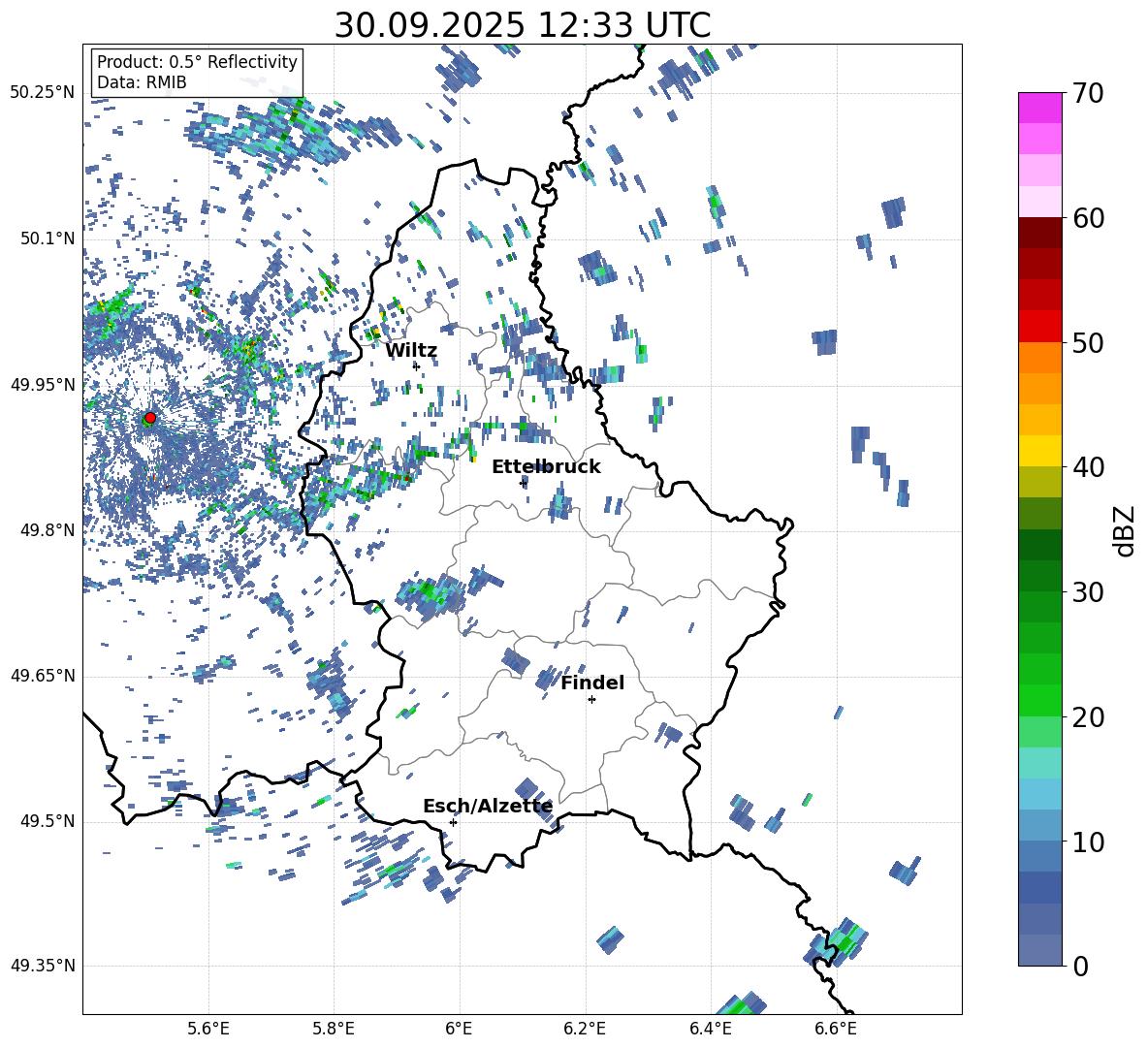Click the cross marker under Ettelbruck

[523, 482]
